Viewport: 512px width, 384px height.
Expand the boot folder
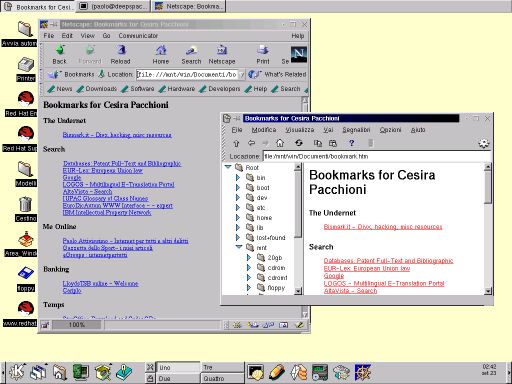(238, 188)
